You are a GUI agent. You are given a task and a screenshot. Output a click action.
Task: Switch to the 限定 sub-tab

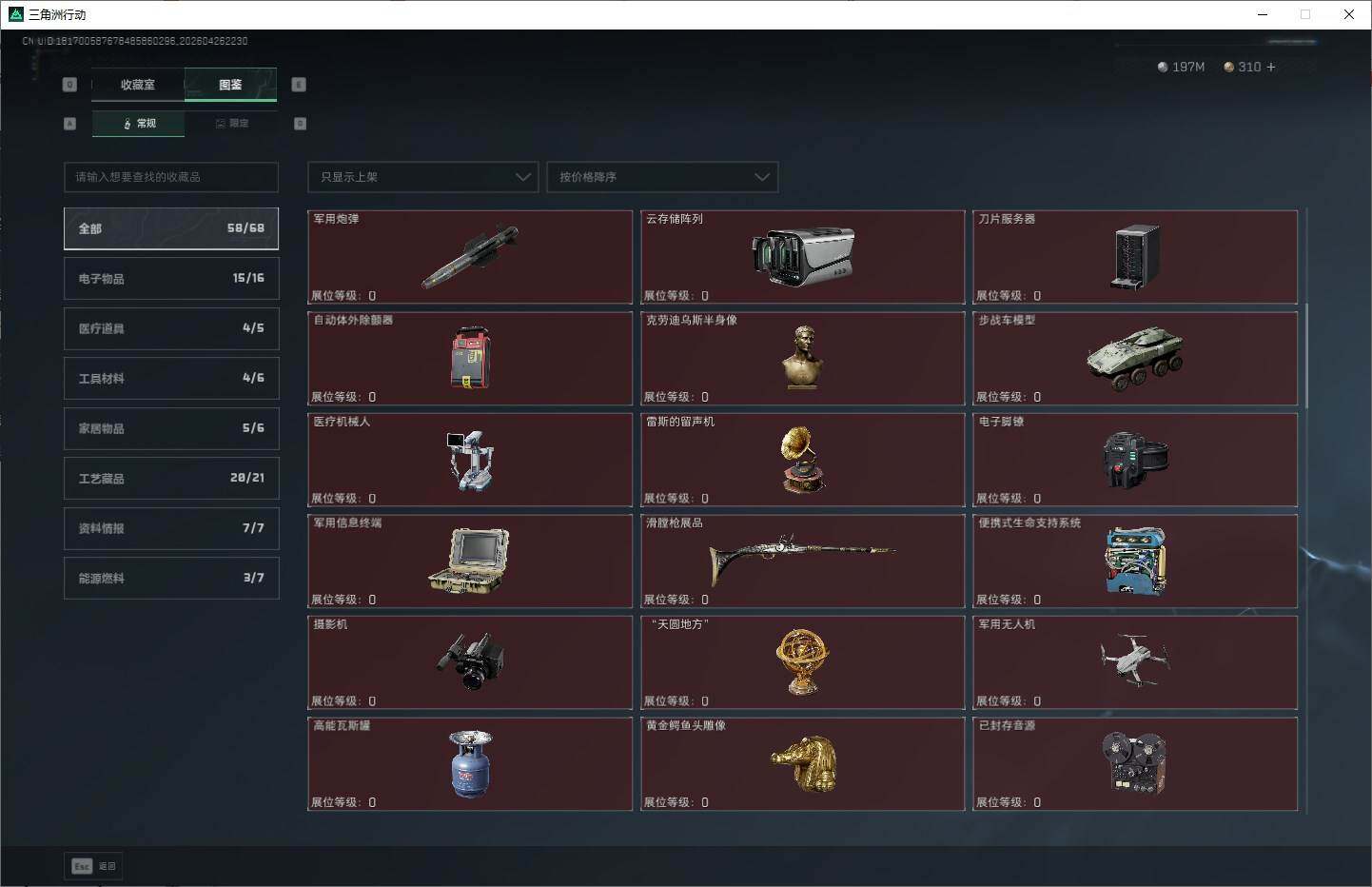coord(231,124)
